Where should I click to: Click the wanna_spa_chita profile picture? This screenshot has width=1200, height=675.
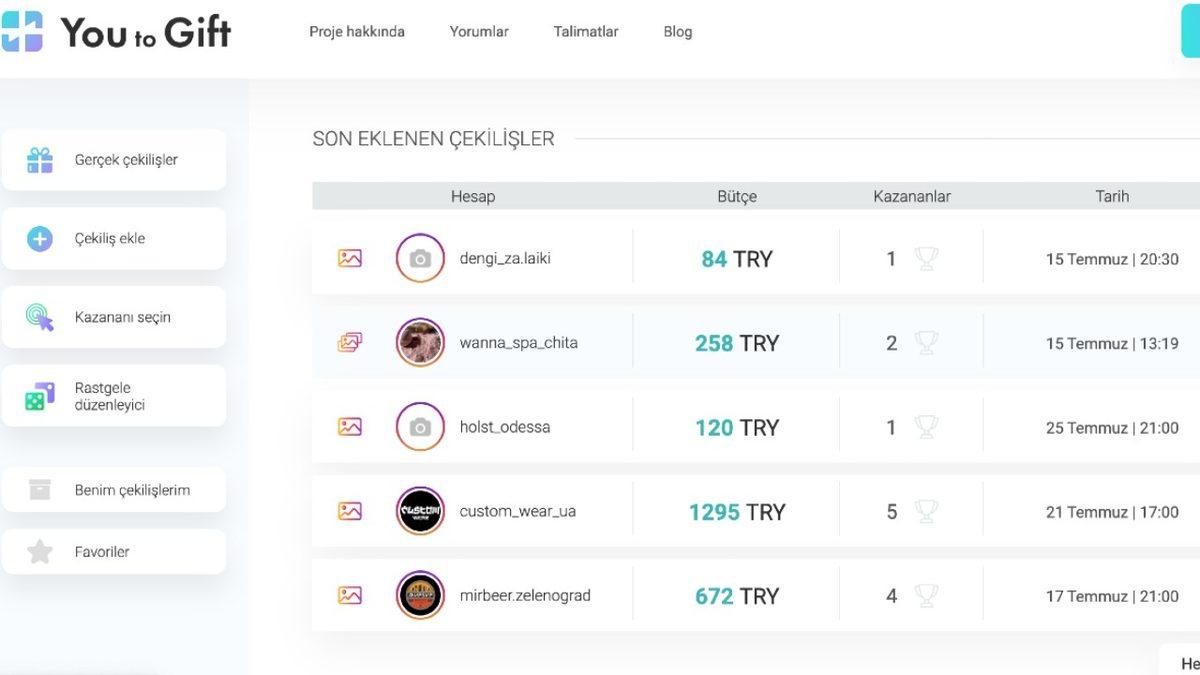(x=420, y=343)
